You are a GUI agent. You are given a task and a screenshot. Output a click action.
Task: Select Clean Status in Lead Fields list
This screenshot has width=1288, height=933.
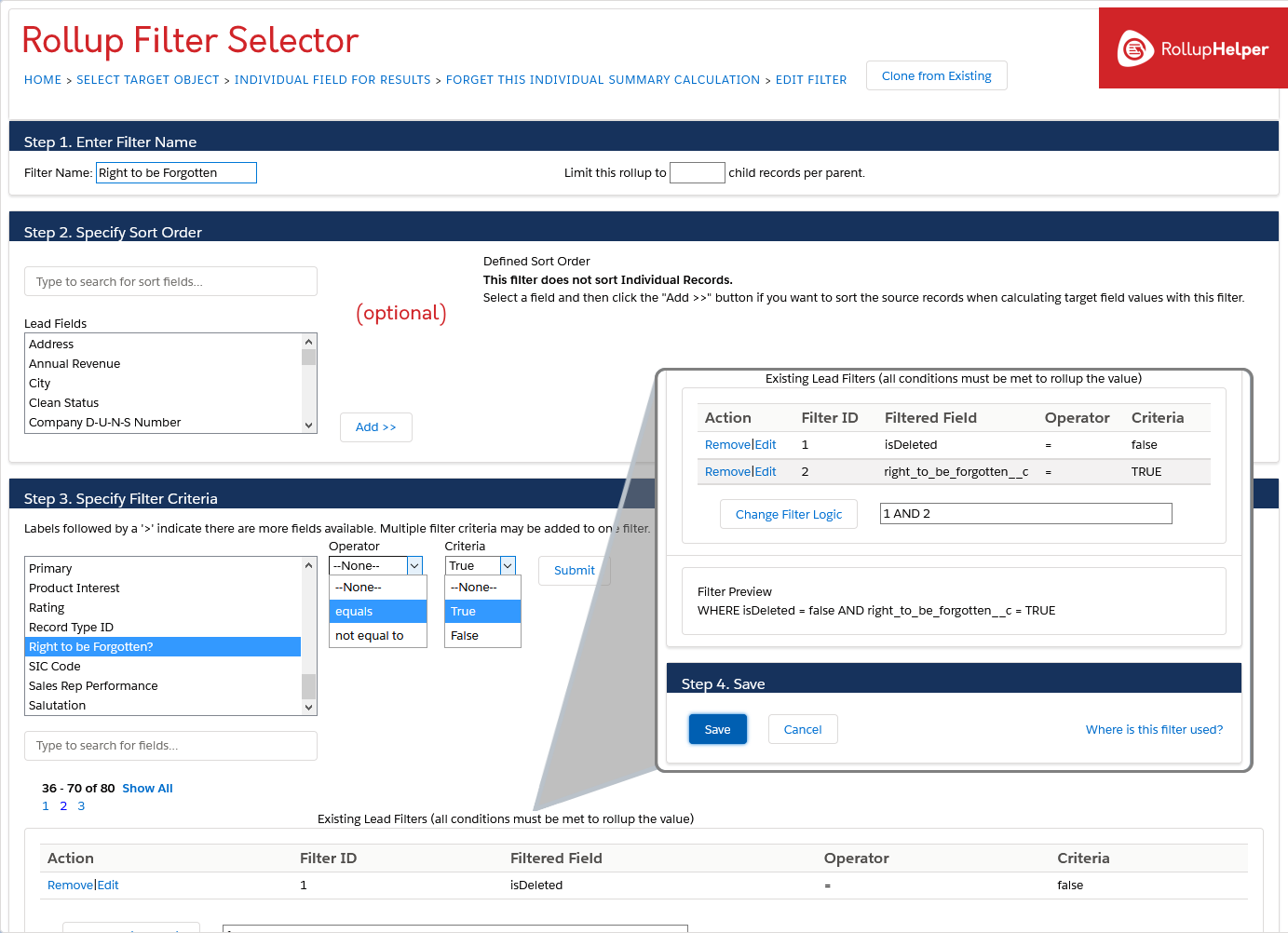(x=164, y=403)
